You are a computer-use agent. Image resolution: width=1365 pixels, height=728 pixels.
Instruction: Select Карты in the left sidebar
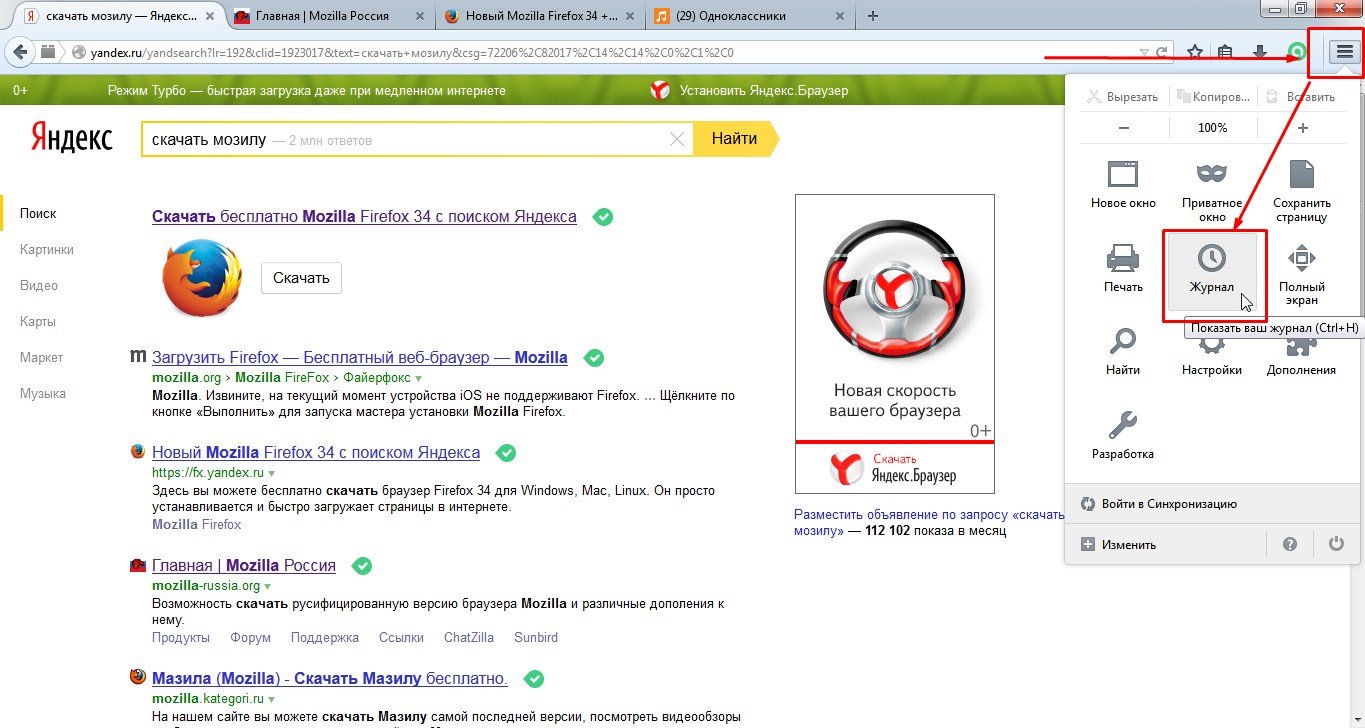pyautogui.click(x=38, y=321)
